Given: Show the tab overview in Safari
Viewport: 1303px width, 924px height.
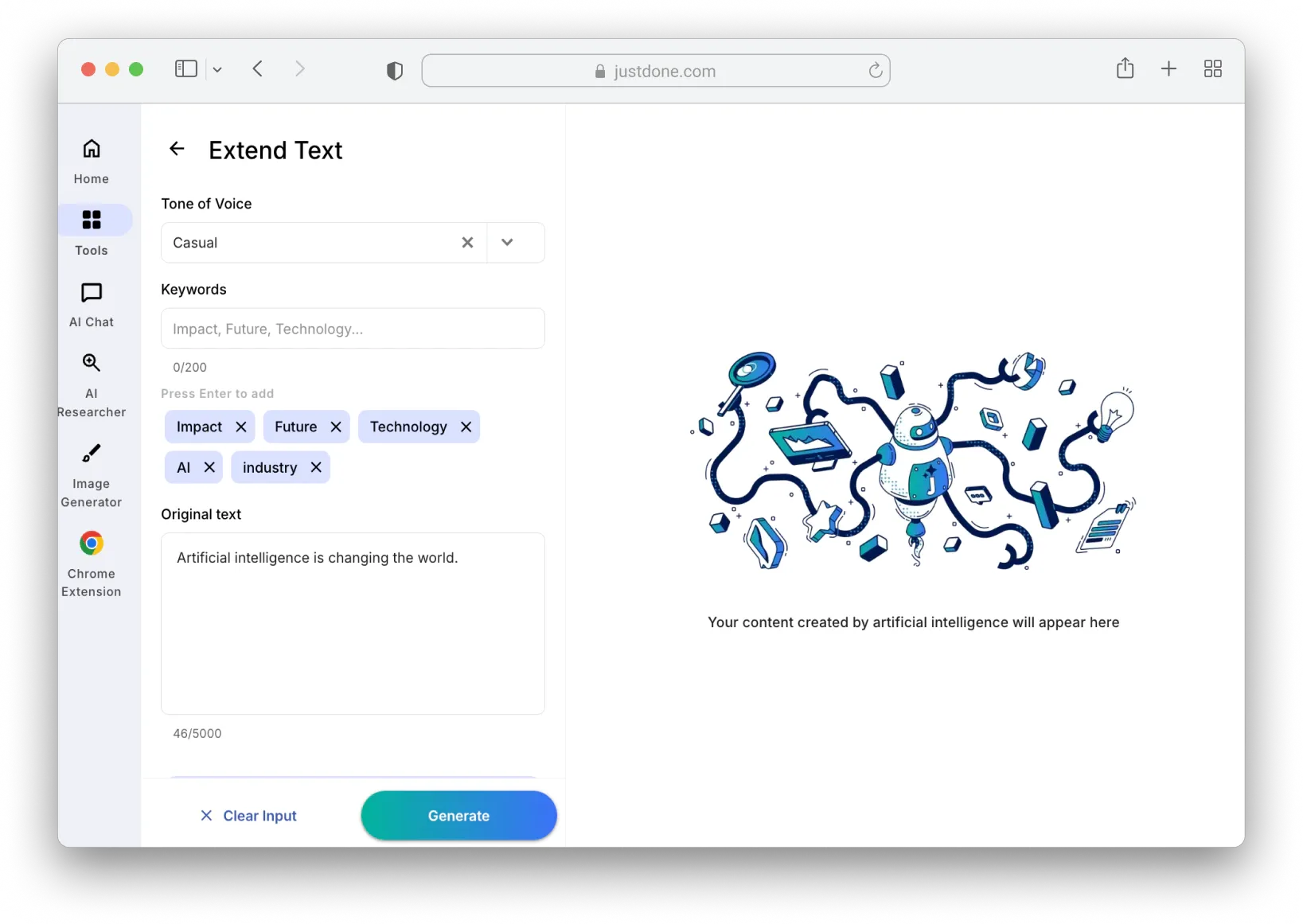Looking at the screenshot, I should click(x=1212, y=68).
